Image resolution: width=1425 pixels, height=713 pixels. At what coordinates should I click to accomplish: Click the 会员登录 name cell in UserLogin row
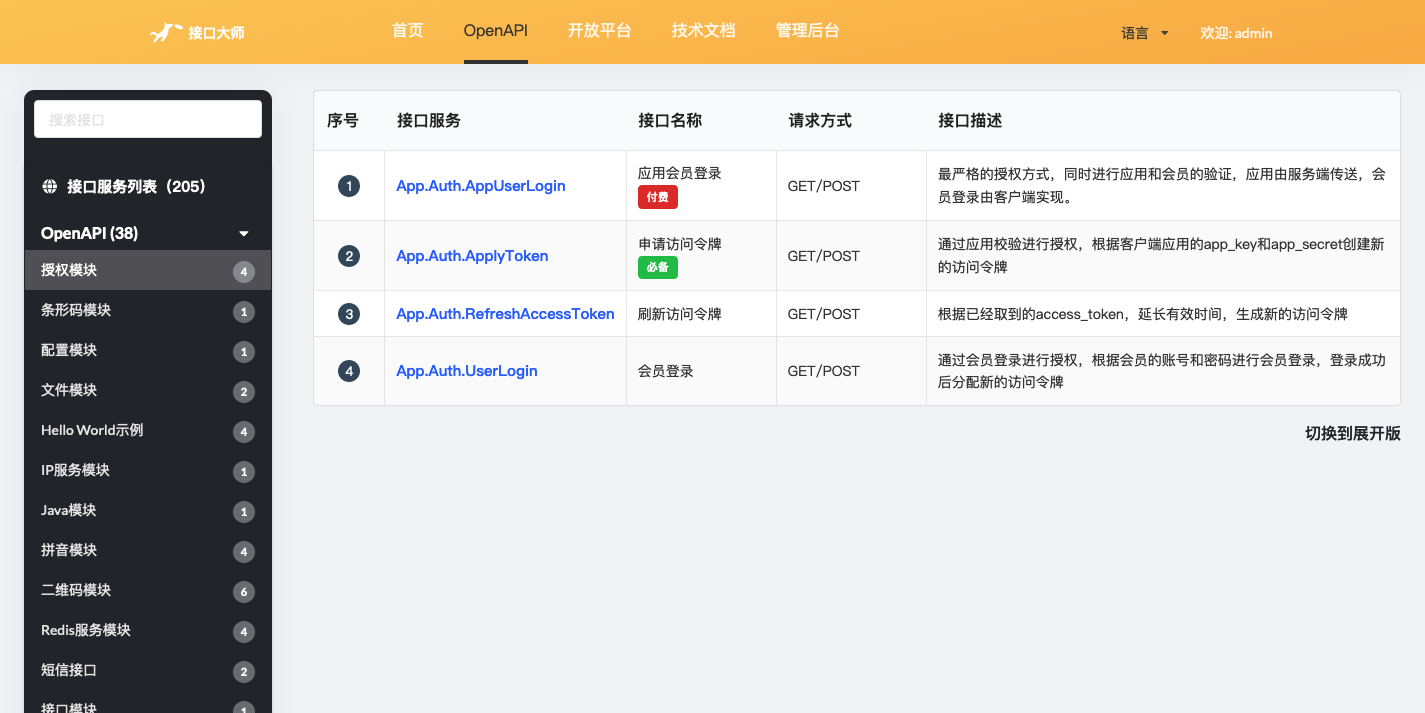[x=666, y=371]
